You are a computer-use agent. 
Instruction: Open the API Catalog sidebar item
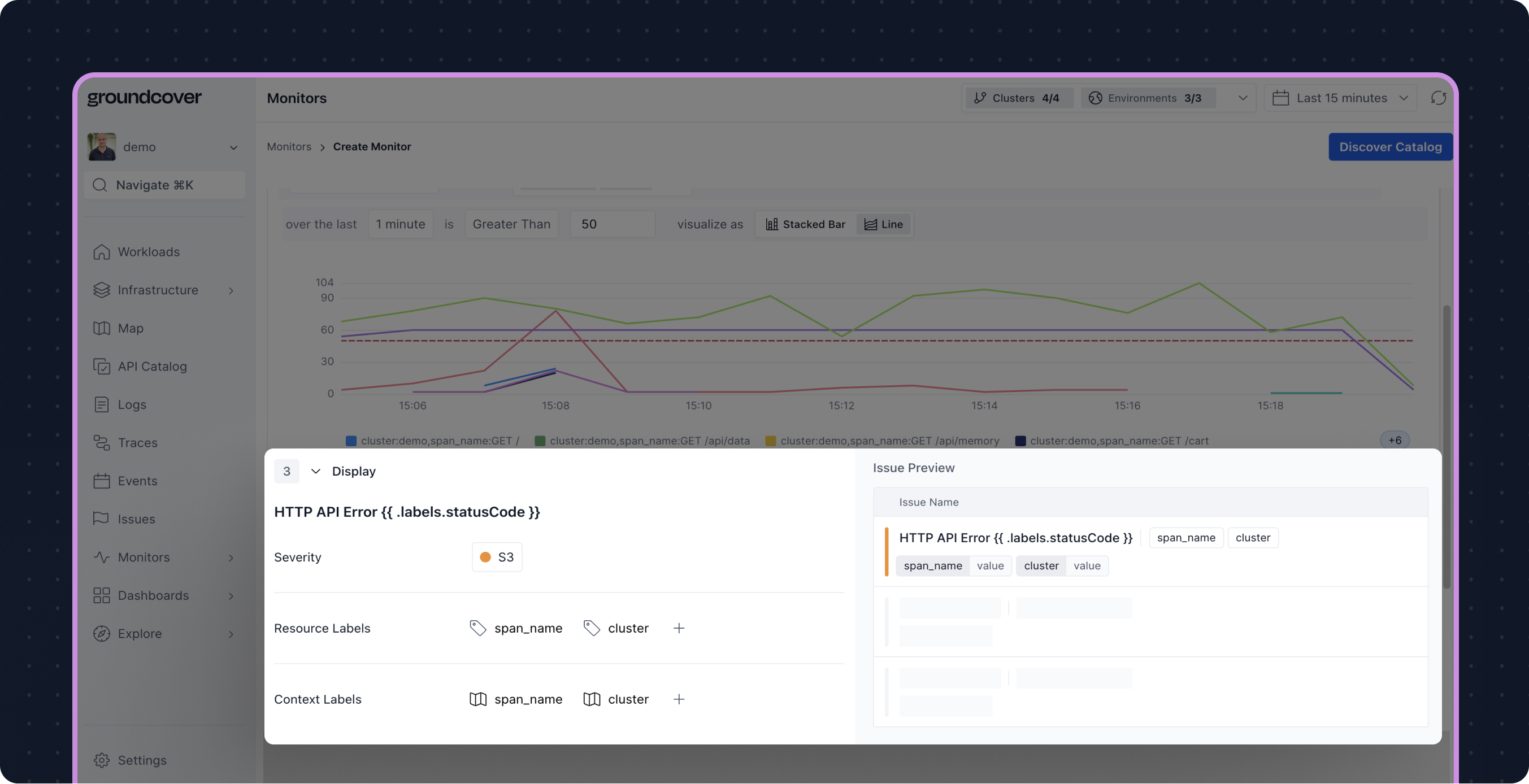[152, 366]
